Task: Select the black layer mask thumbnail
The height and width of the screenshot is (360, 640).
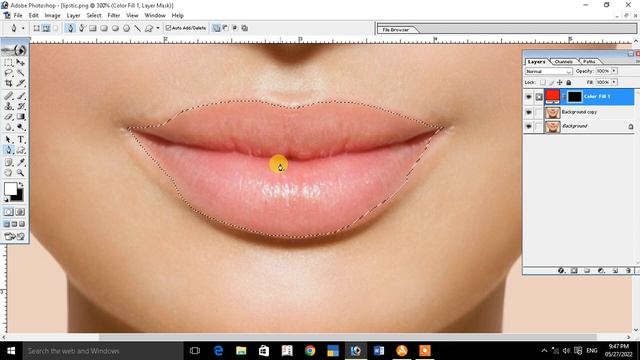Action: tap(574, 97)
